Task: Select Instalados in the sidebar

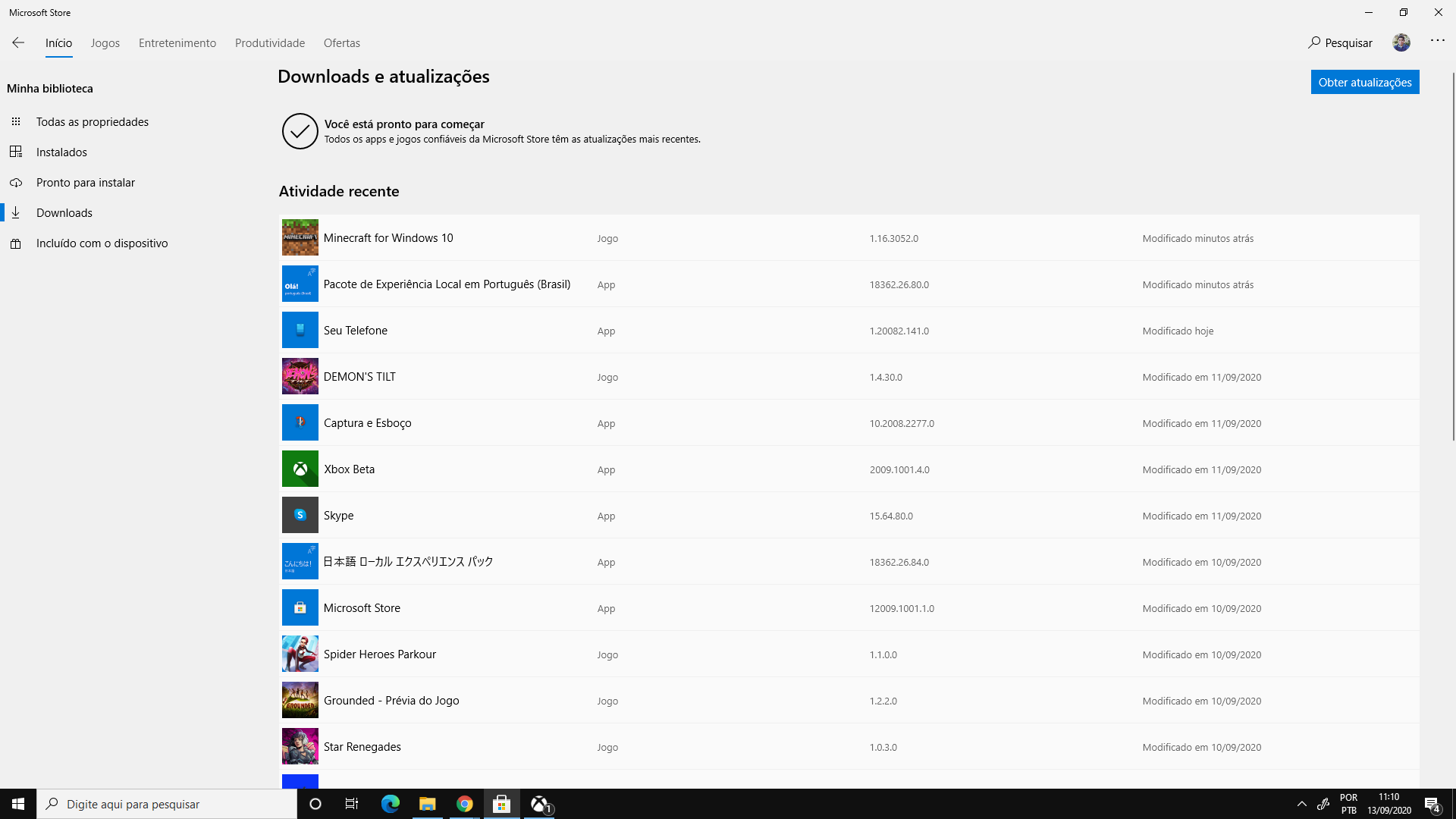Action: 62,151
